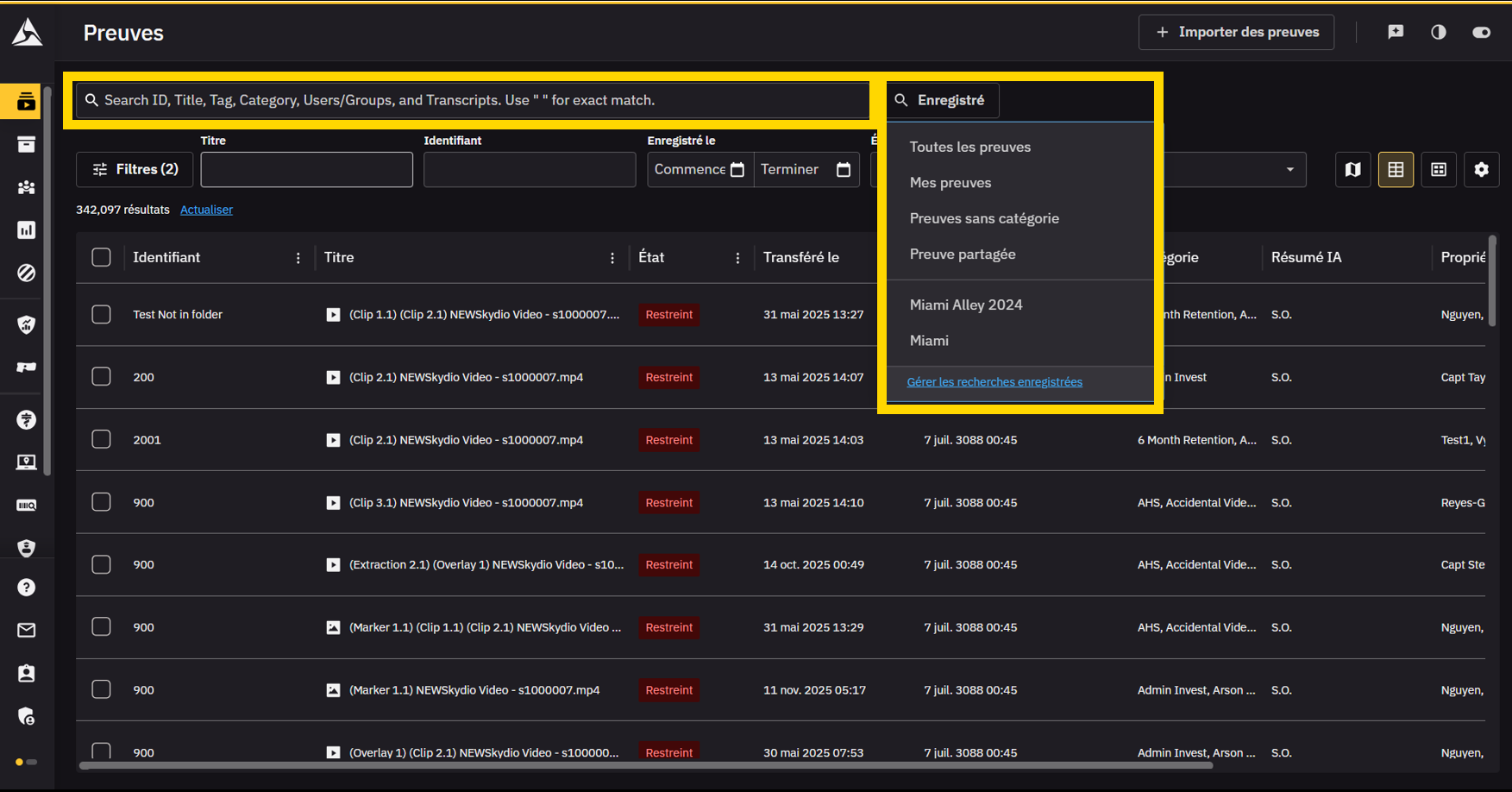
Task: Check the select-all checkbox in table header
Action: [x=101, y=257]
